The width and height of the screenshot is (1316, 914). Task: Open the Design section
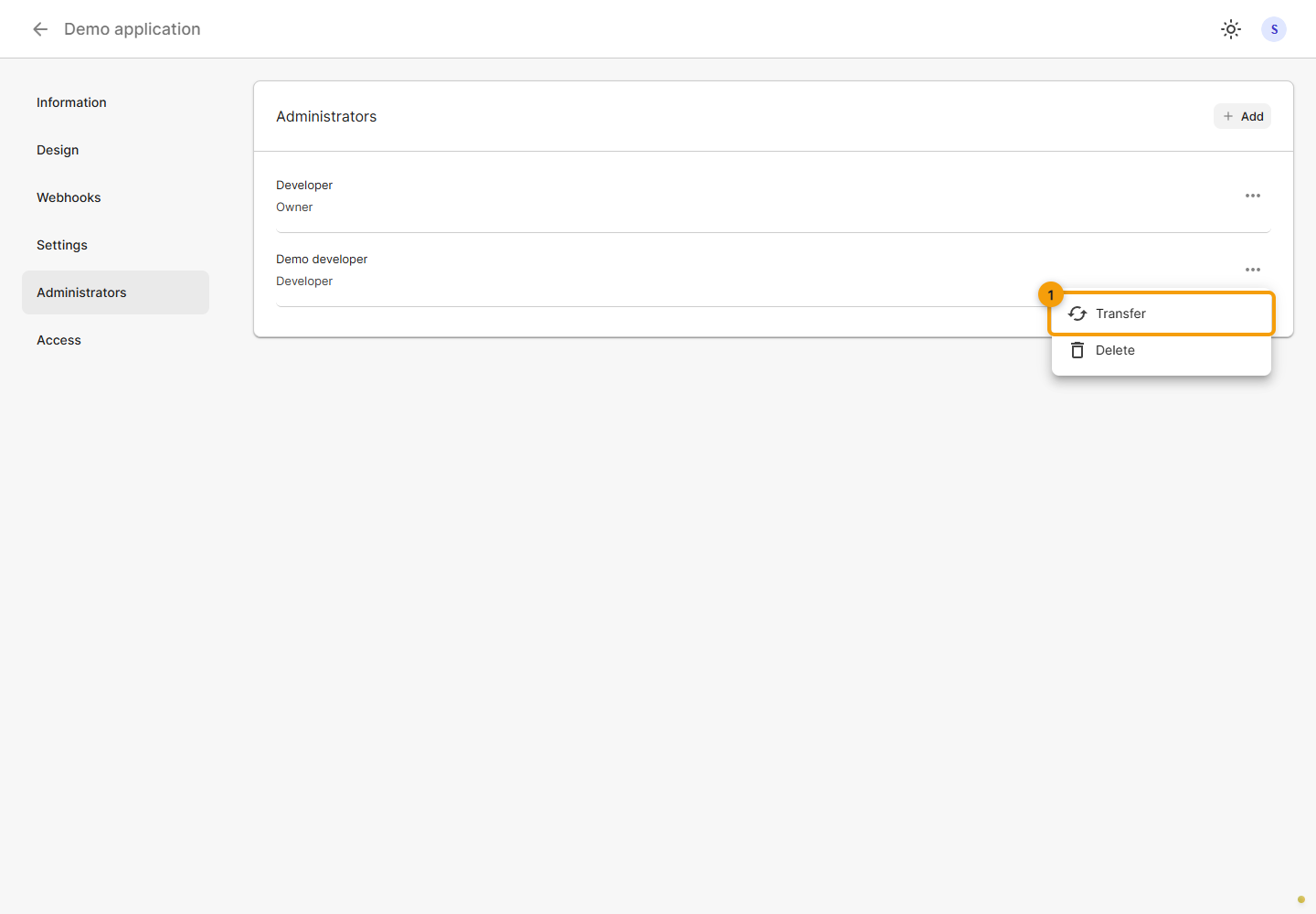(x=115, y=150)
